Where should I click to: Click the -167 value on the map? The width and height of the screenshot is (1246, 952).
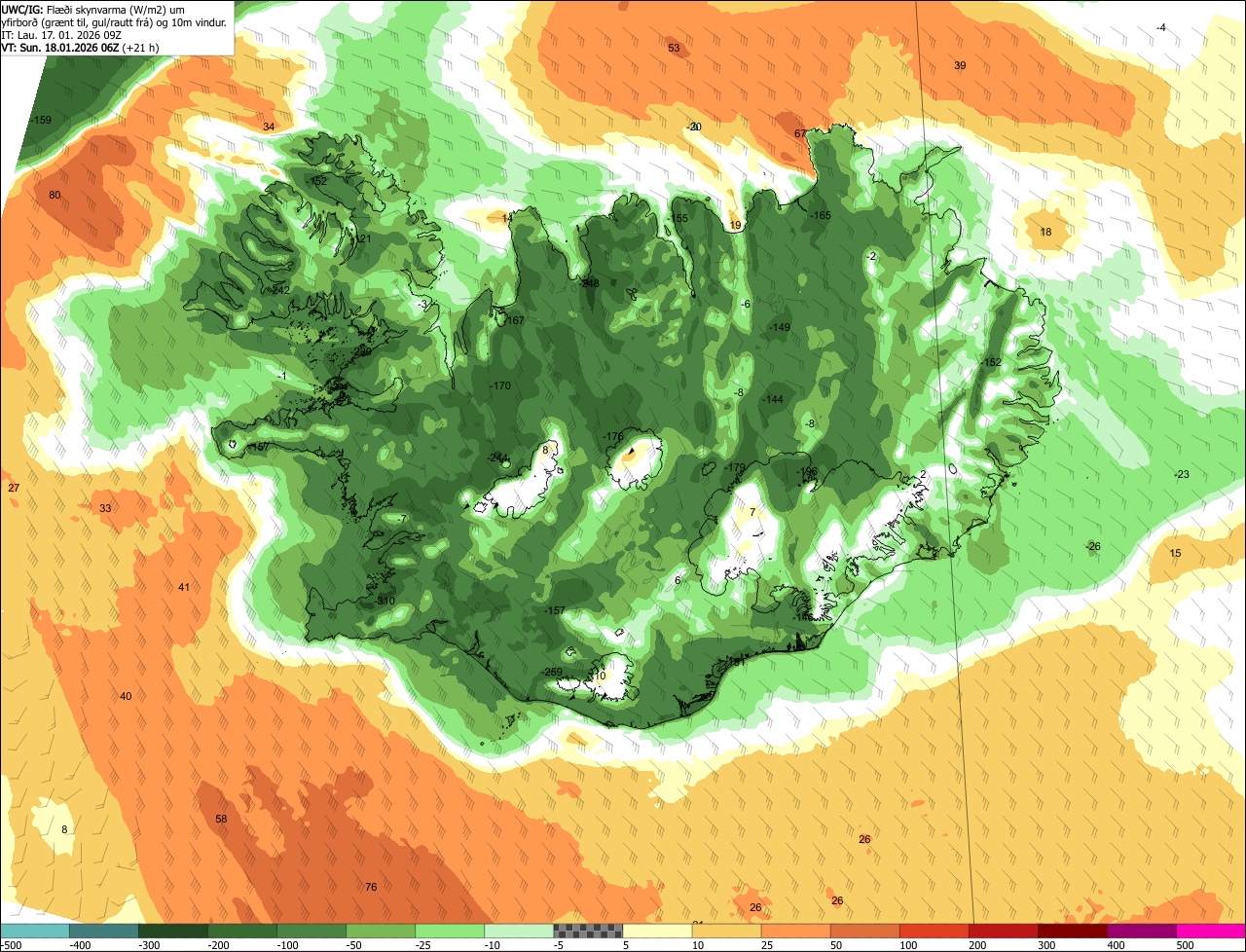point(514,320)
